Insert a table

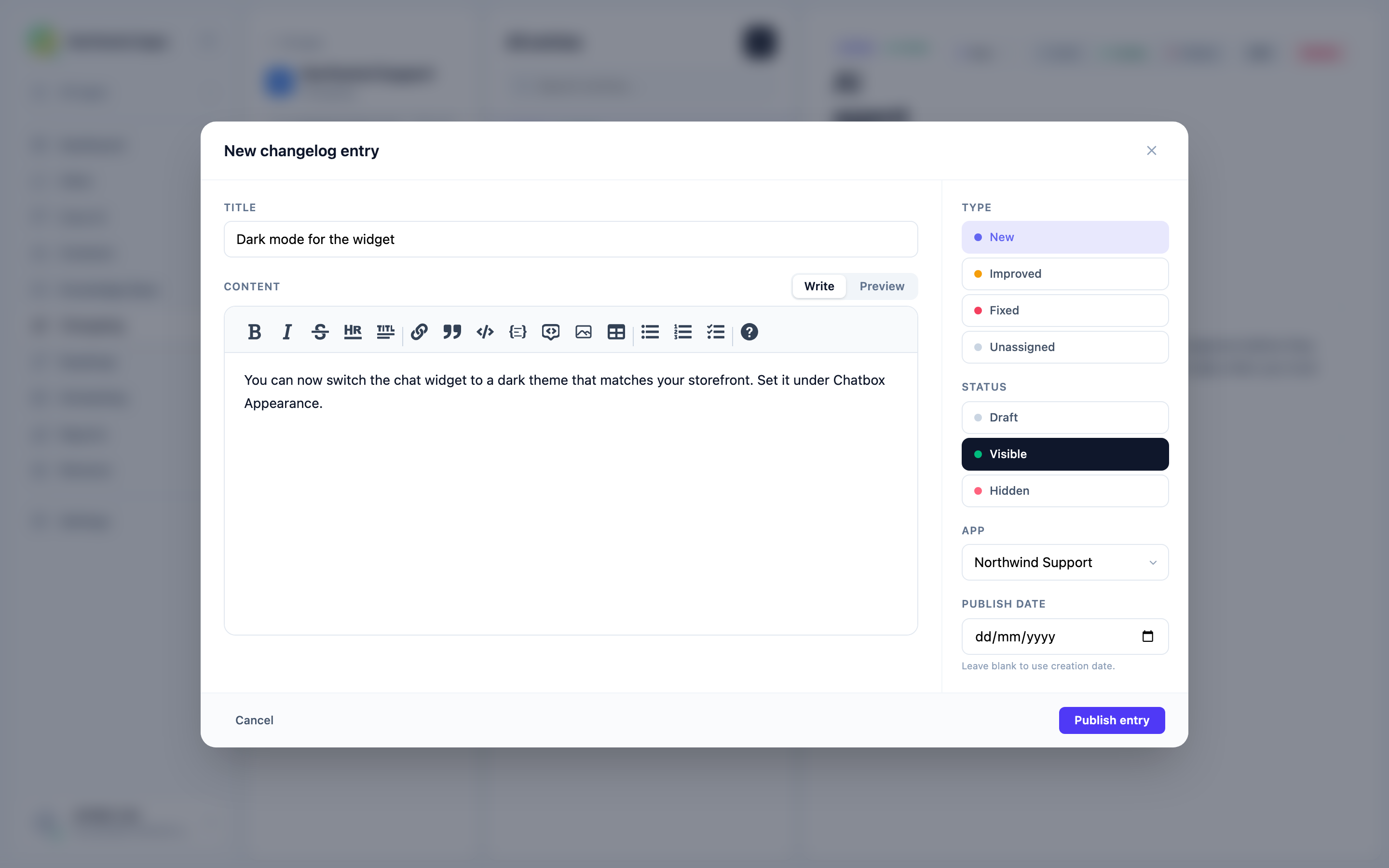(616, 332)
